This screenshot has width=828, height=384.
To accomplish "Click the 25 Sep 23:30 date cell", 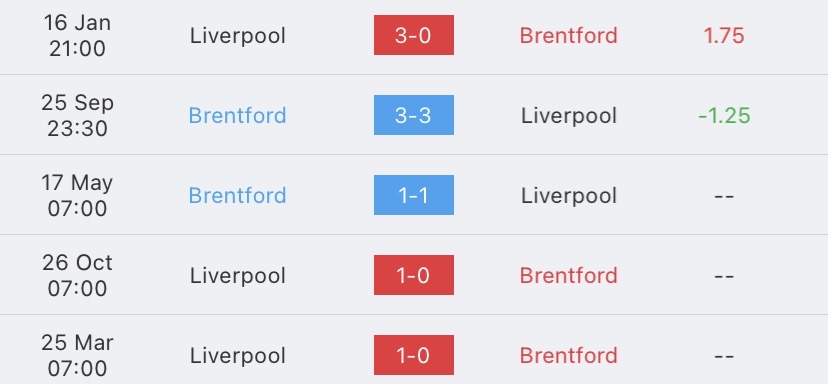I will (x=77, y=115).
